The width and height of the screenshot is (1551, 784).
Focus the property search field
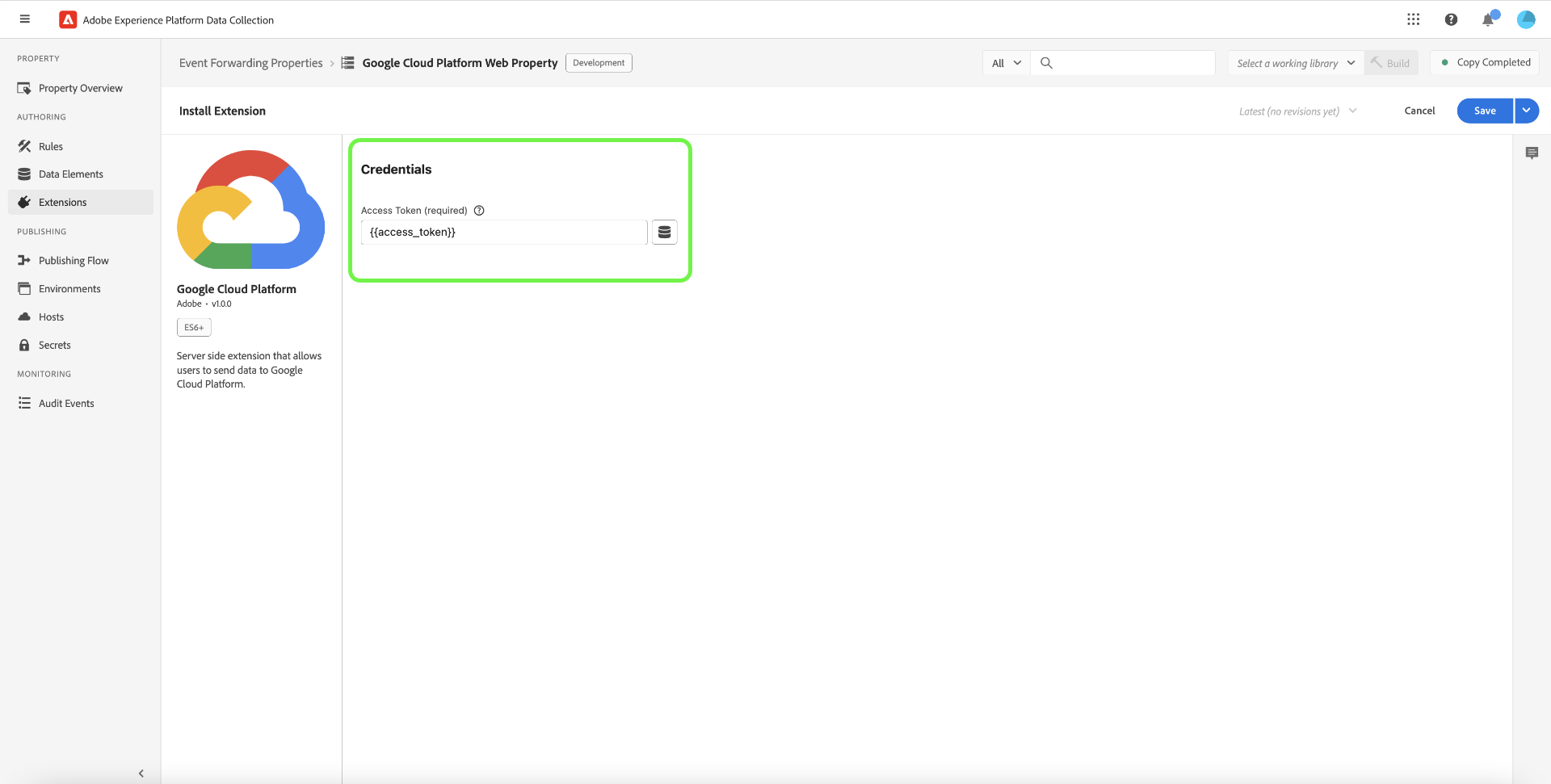pos(1123,63)
